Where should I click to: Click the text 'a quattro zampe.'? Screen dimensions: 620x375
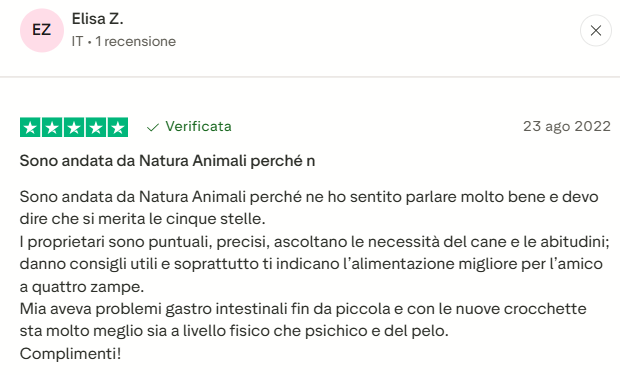[x=82, y=287]
